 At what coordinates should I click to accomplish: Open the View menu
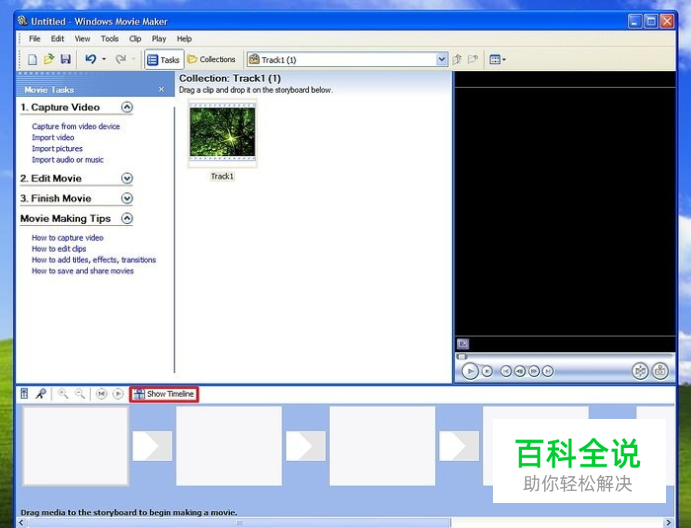[x=82, y=39]
